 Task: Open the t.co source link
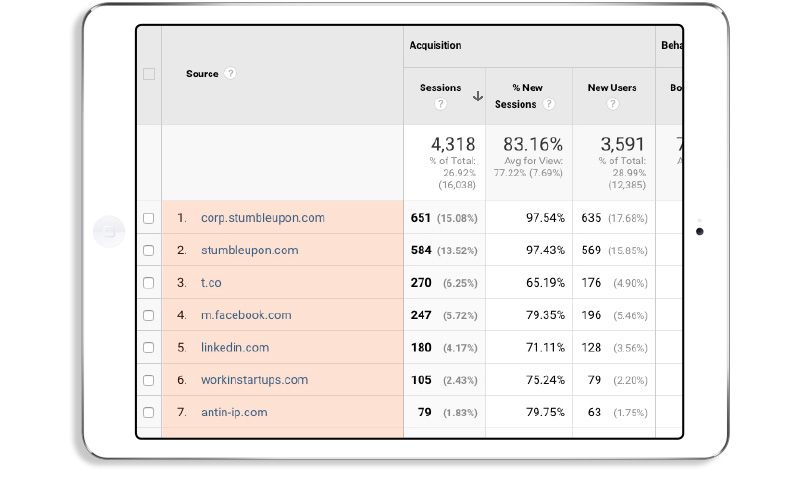[211, 283]
